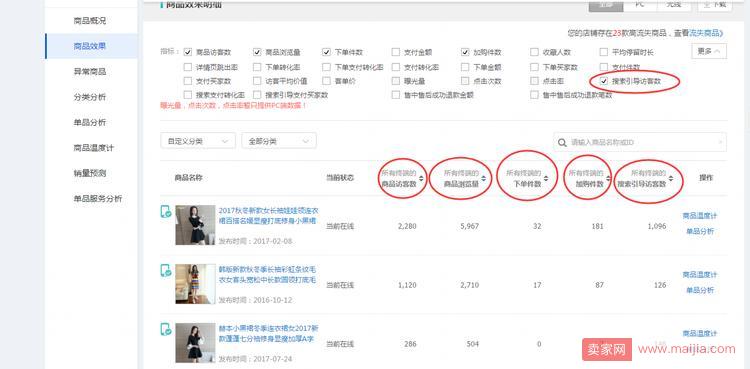The height and width of the screenshot is (369, 750).
Task: Sort by 加购件数 column arrows
Action: (x=608, y=178)
